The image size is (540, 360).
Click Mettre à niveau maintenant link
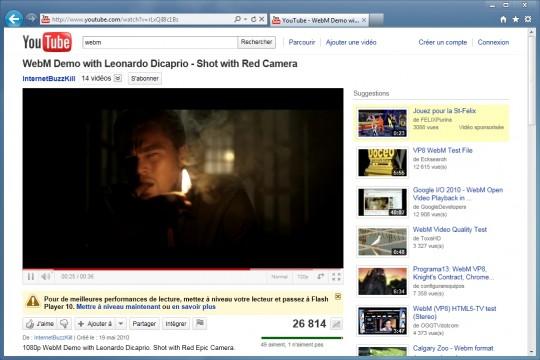click(x=118, y=307)
